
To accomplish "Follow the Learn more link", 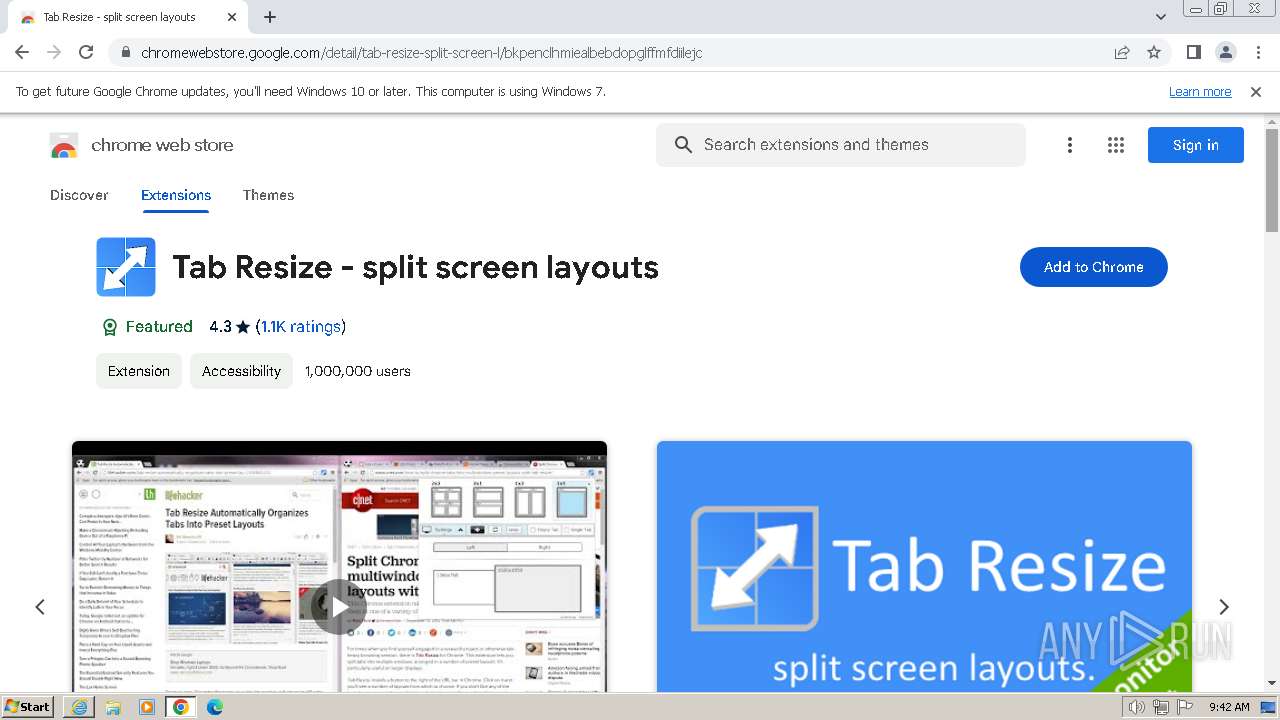I will pyautogui.click(x=1200, y=92).
